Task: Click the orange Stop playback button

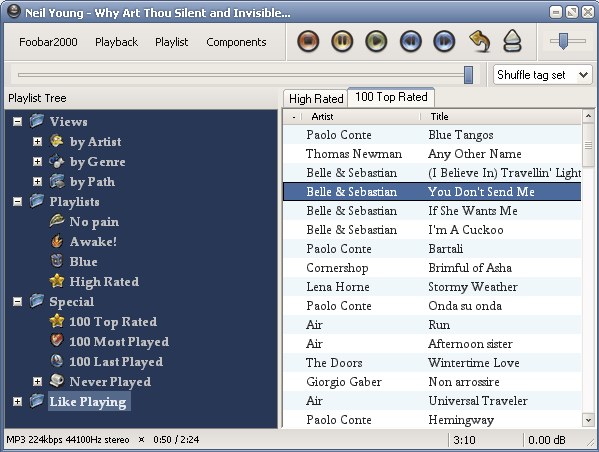Action: point(308,41)
